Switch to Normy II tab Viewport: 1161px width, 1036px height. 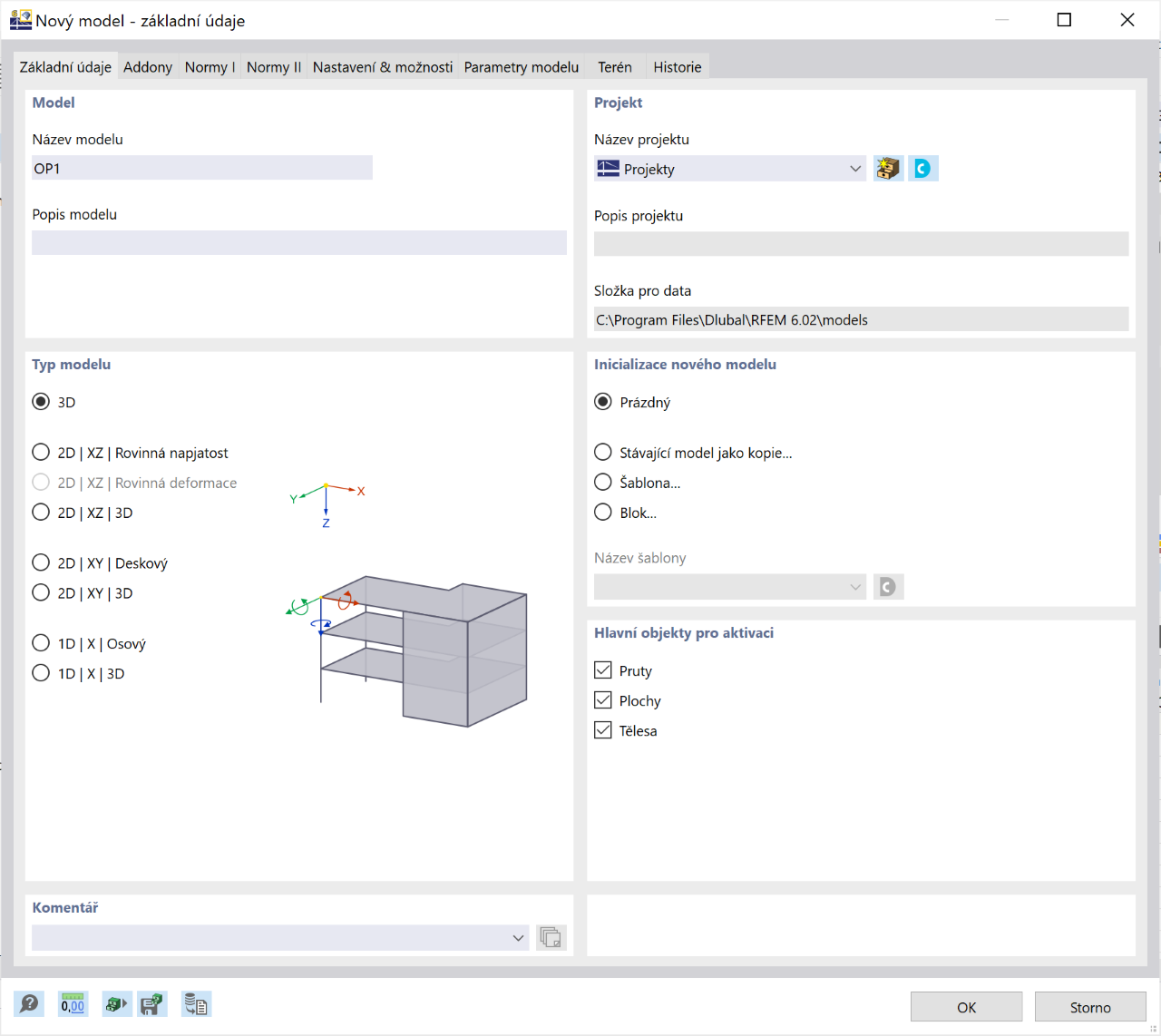[274, 67]
